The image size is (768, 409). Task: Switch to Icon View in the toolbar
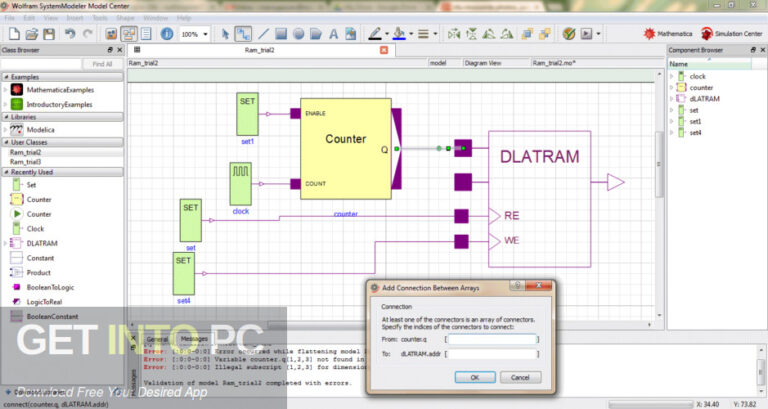(x=111, y=34)
